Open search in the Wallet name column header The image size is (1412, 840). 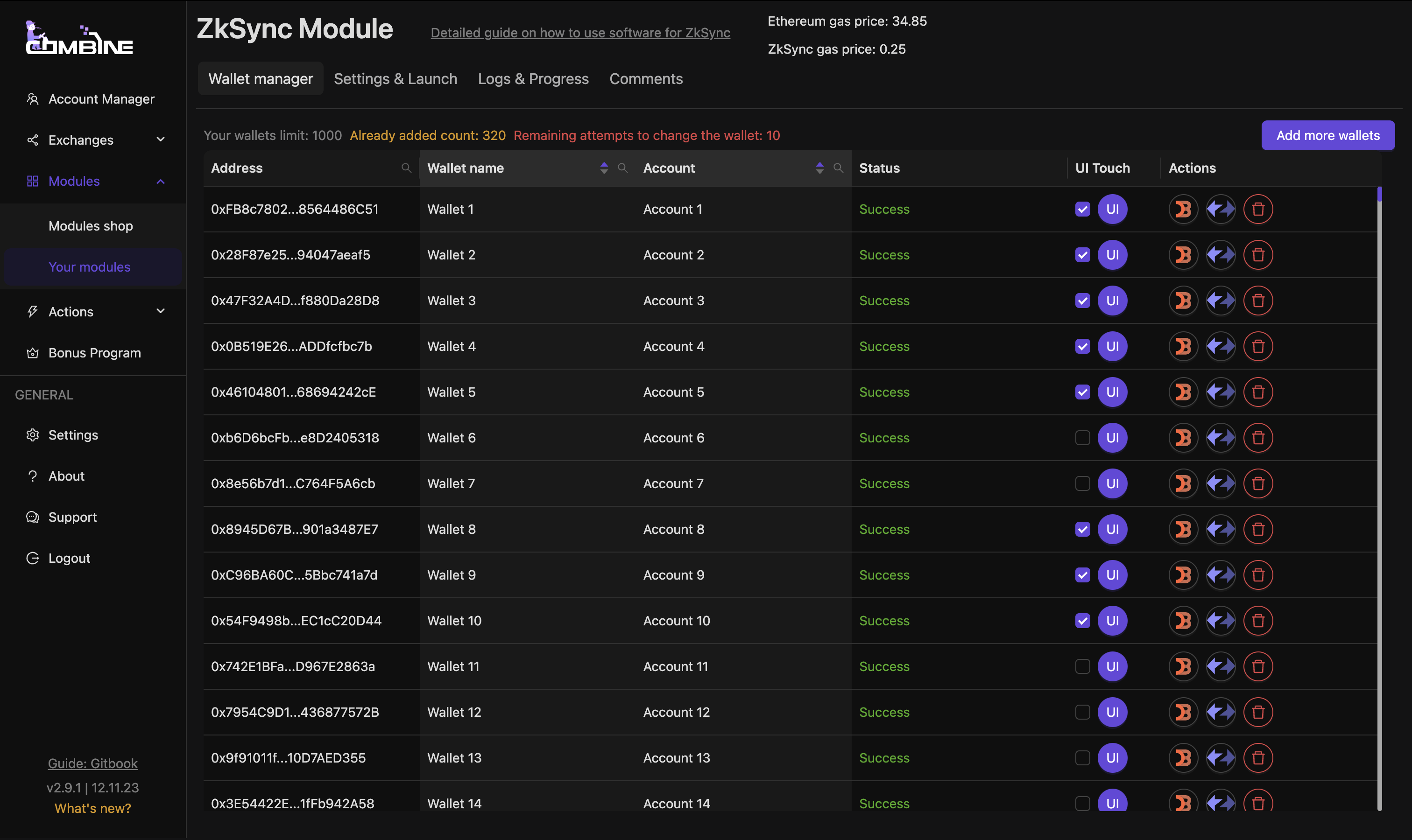pos(622,168)
